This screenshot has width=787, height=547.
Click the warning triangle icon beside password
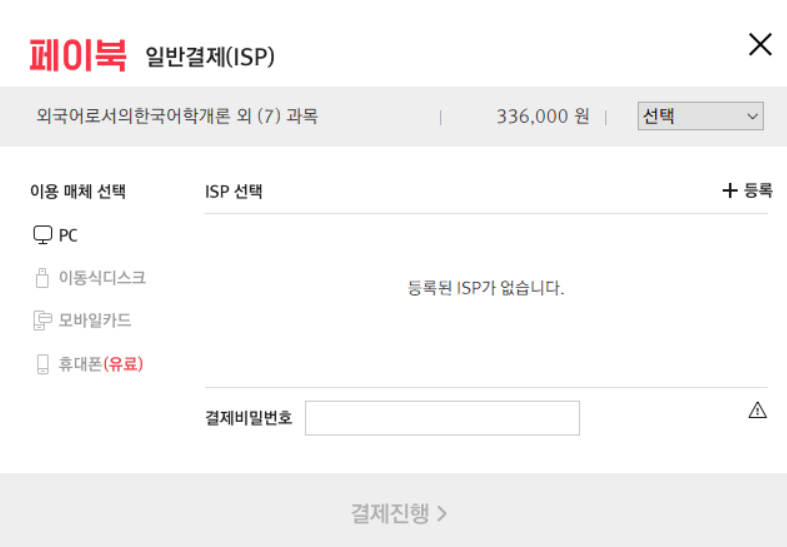point(757,410)
